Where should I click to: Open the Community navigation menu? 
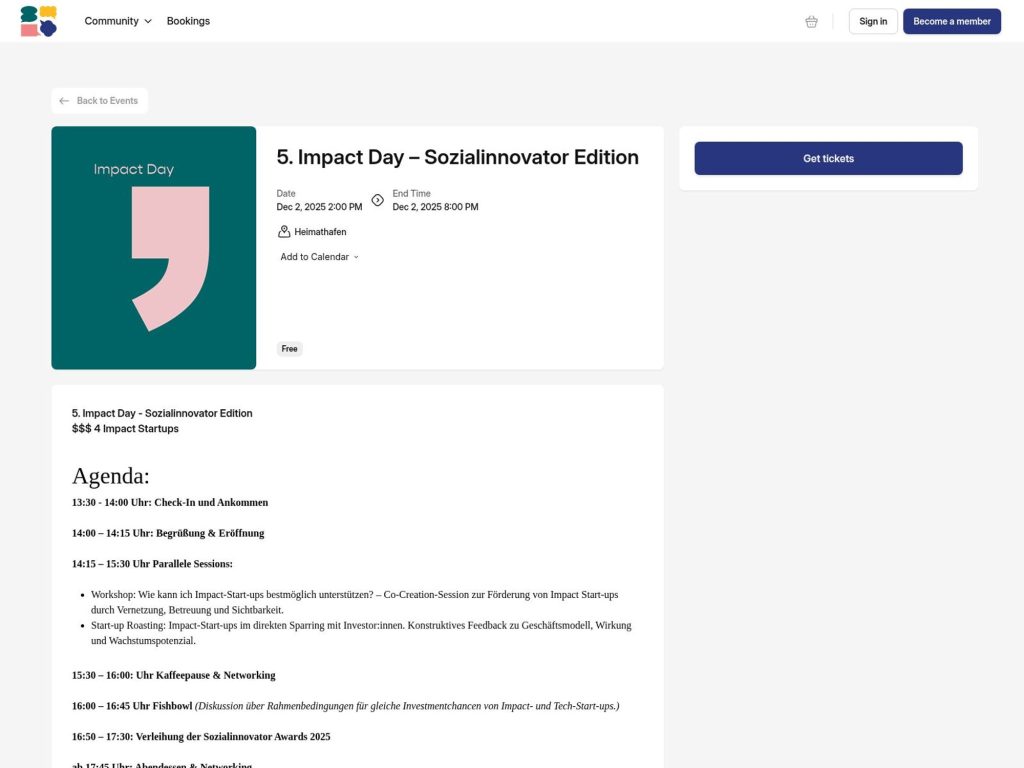coord(111,21)
